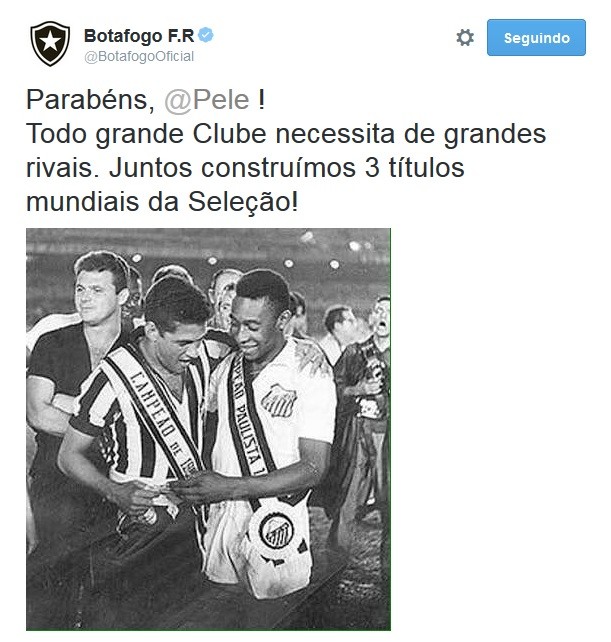Image resolution: width=611 pixels, height=642 pixels.
Task: Toggle the Seguindo follow button
Action: tap(536, 37)
